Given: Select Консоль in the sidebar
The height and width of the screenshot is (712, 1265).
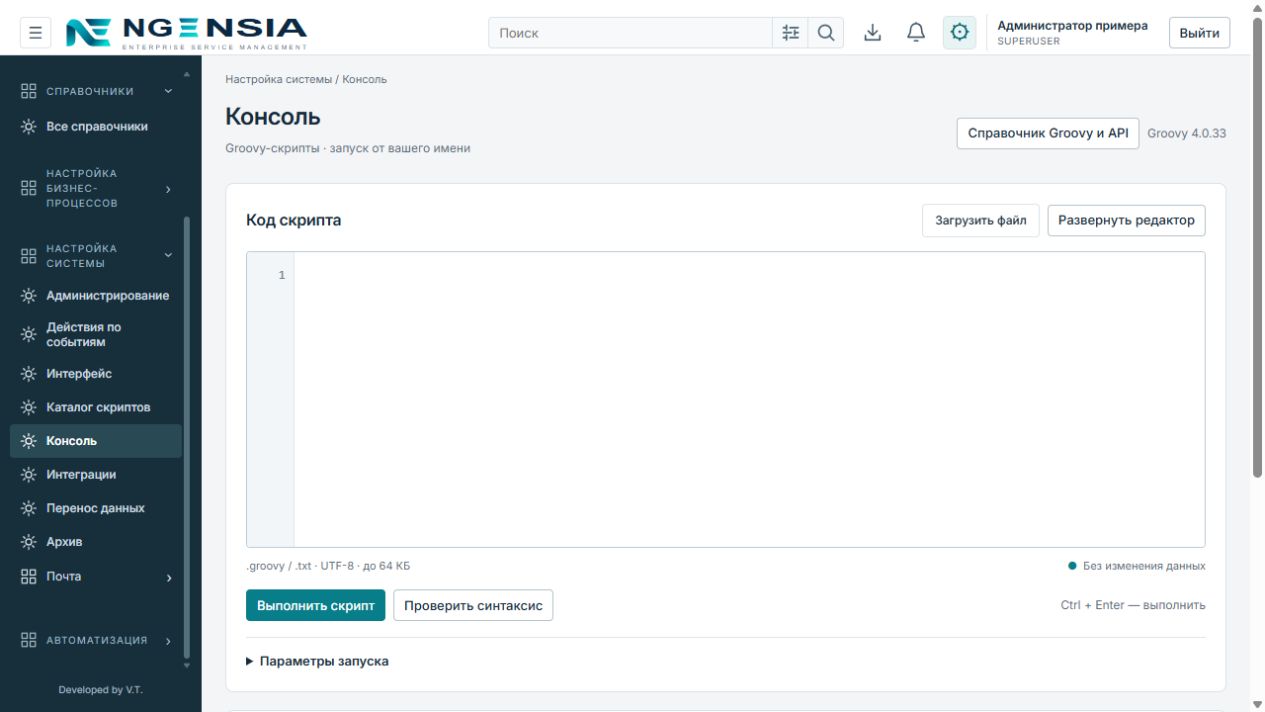Looking at the screenshot, I should 96,441.
